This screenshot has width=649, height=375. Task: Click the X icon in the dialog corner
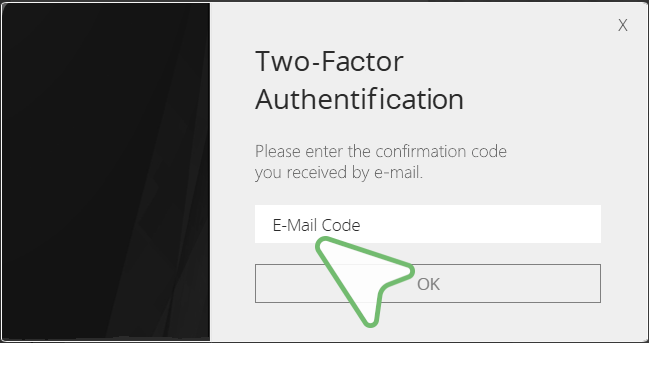tap(623, 25)
